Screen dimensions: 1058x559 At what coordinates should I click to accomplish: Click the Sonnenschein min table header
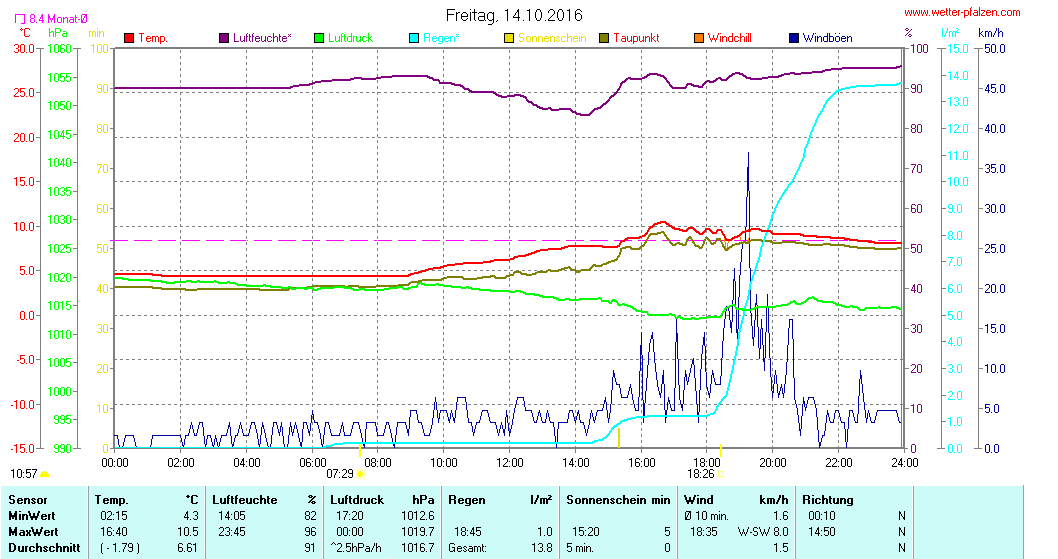[618, 500]
